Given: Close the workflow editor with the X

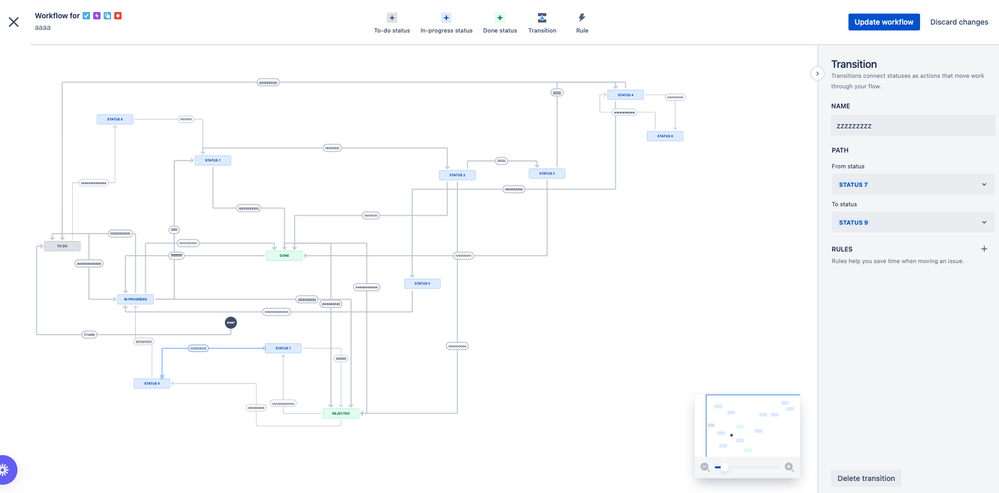Looking at the screenshot, I should click(x=13, y=22).
